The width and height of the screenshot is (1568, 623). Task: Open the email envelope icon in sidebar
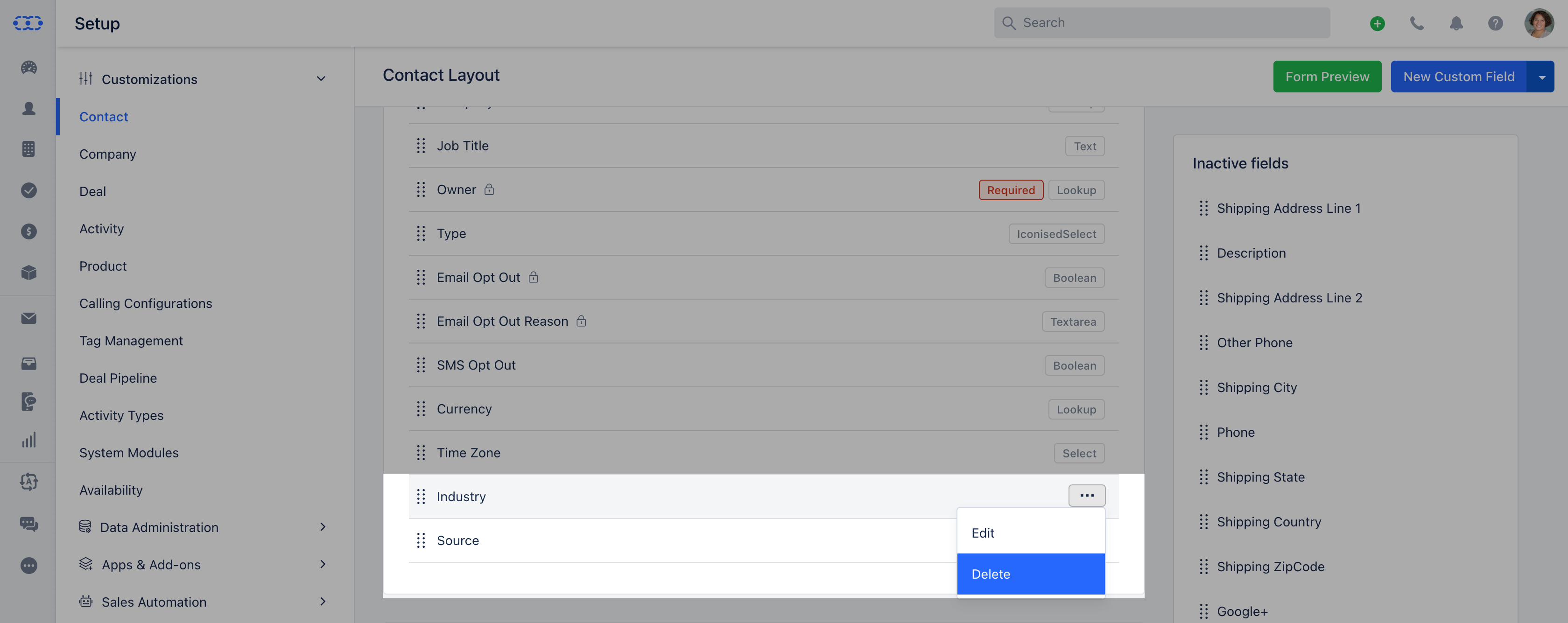coord(28,318)
